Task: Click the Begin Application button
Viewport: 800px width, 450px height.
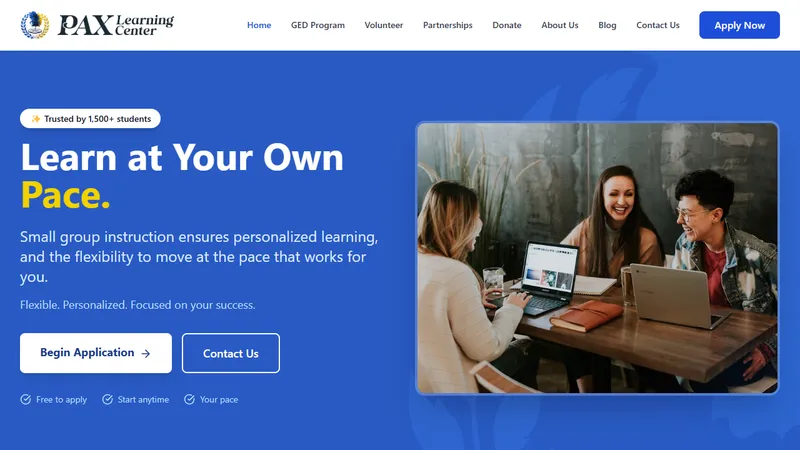Action: [x=96, y=353]
